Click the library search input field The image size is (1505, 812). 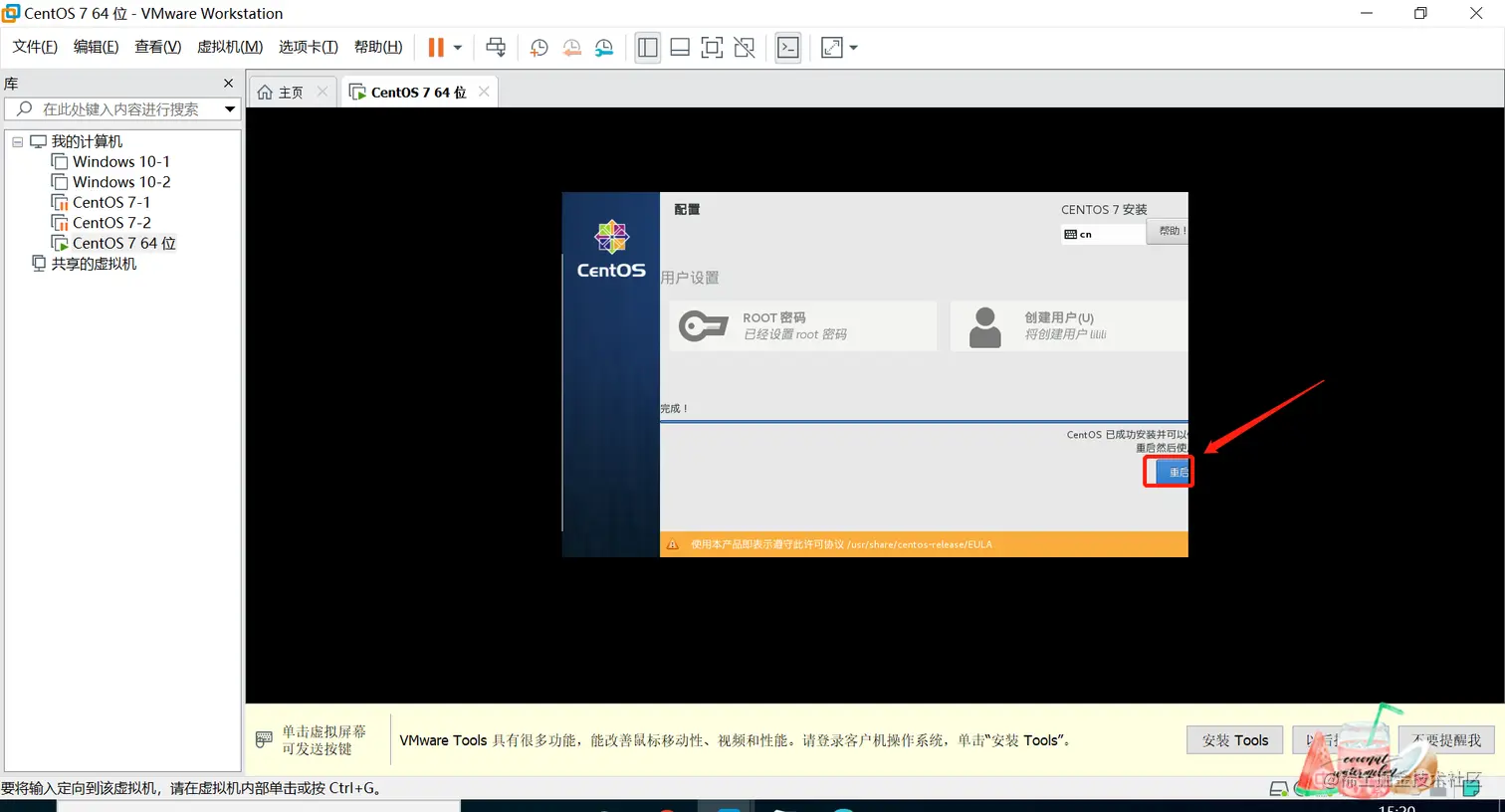pyautogui.click(x=120, y=109)
